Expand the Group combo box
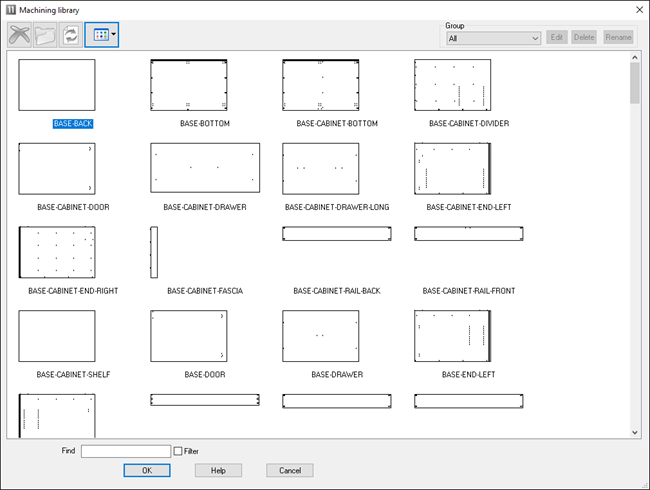This screenshot has width=650, height=490. 535,38
